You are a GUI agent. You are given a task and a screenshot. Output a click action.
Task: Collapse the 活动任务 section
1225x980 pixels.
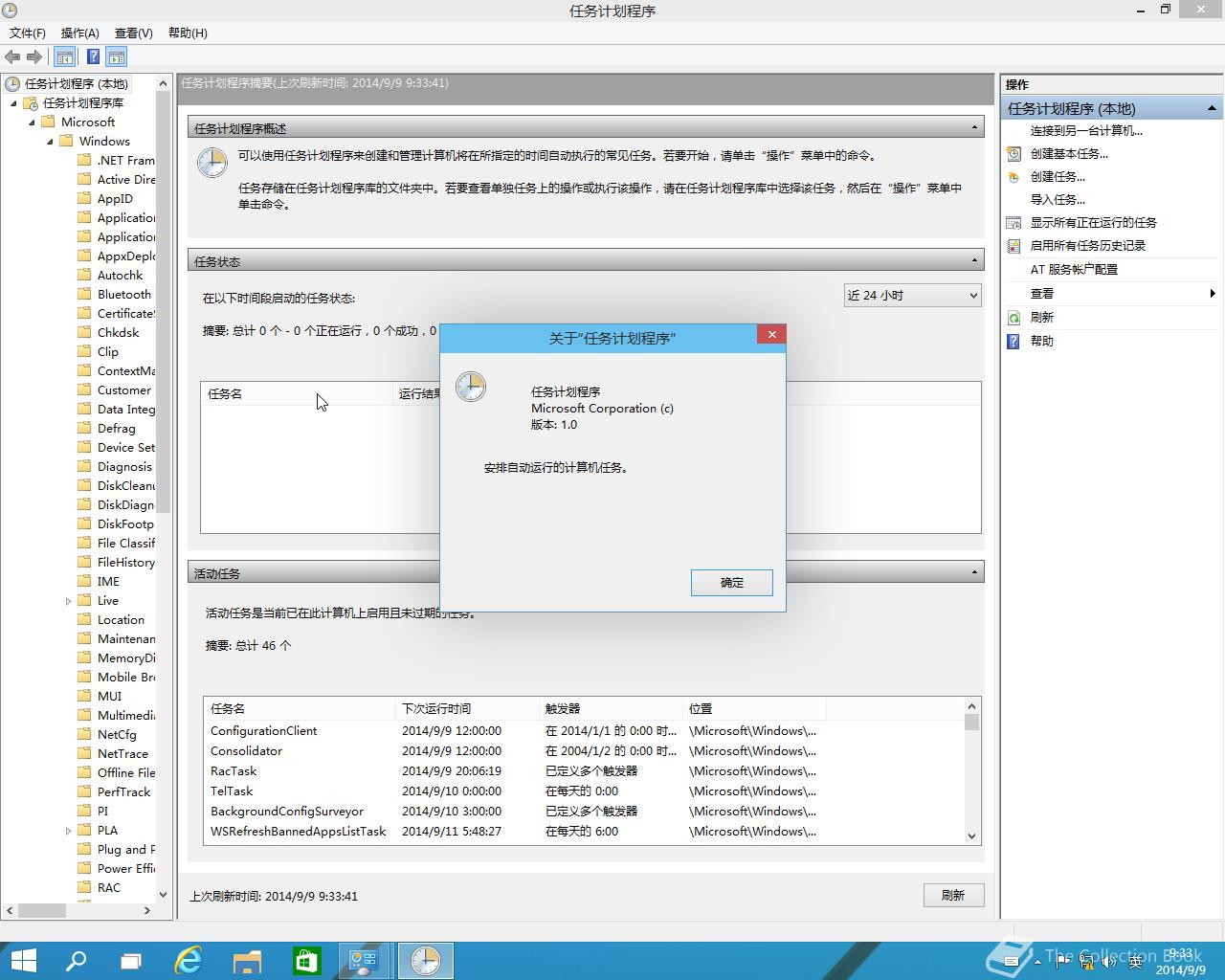(x=974, y=572)
